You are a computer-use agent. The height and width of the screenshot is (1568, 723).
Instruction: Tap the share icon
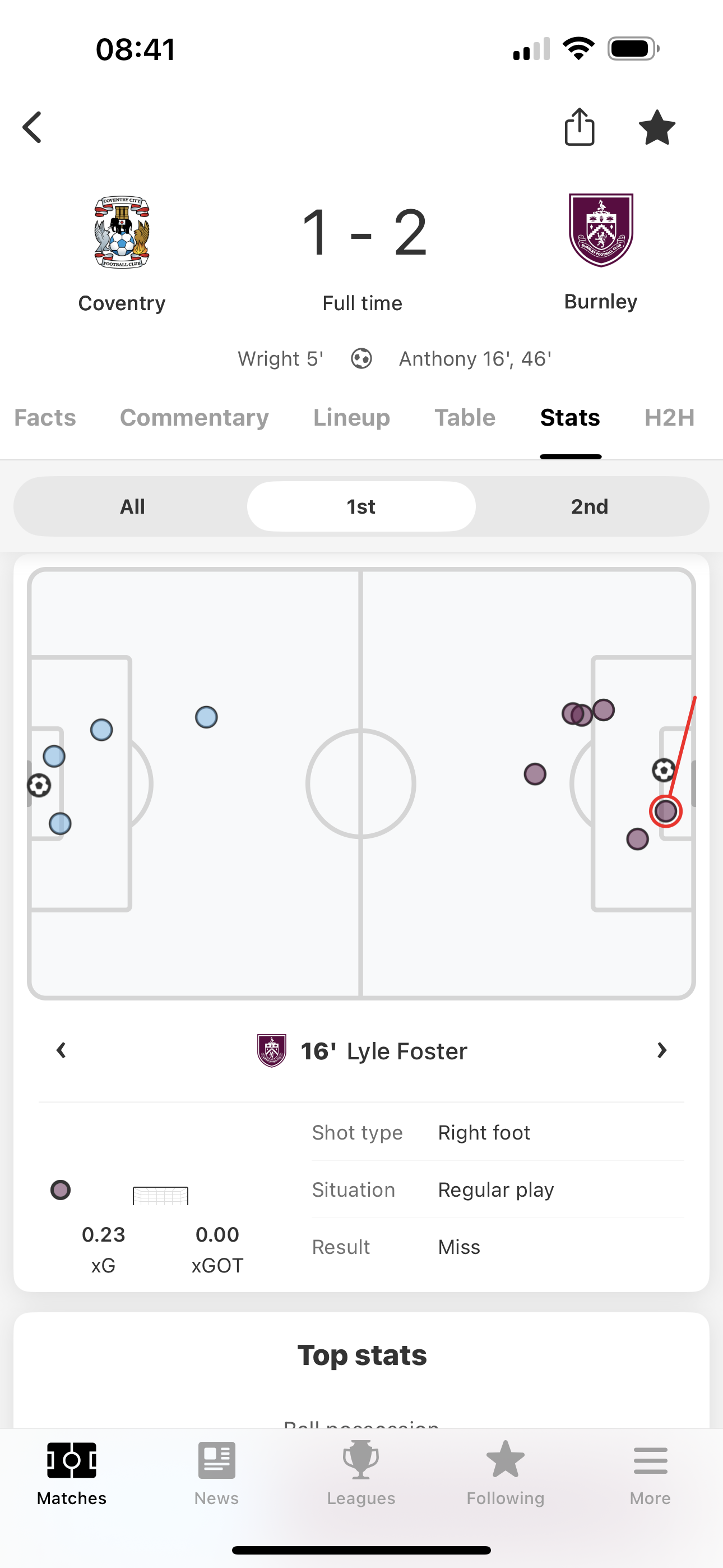pos(580,127)
